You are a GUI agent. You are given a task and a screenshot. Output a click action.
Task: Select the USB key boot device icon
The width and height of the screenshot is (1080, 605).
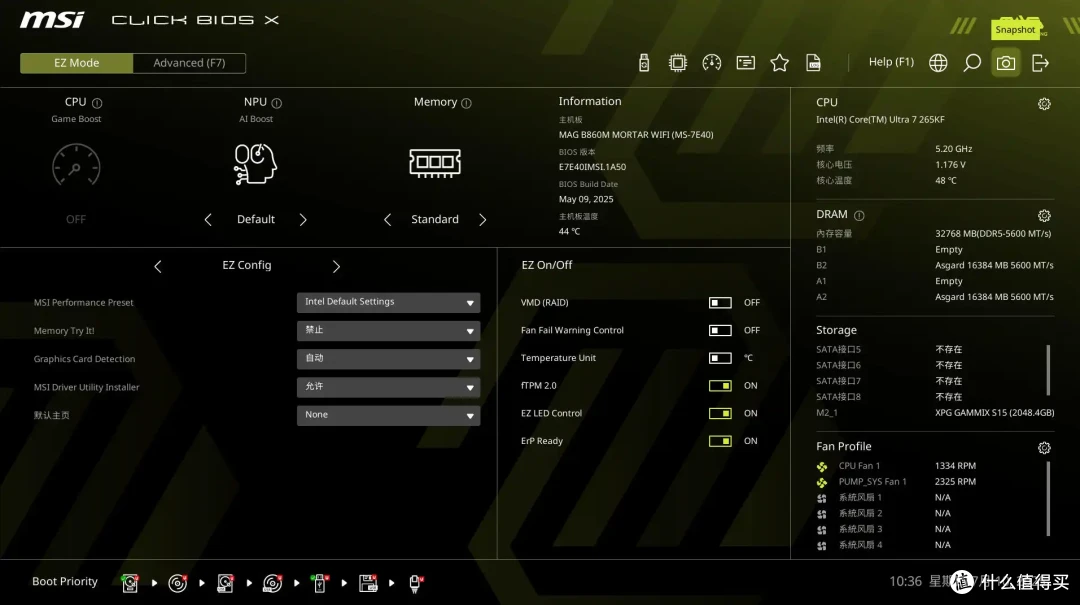tap(320, 583)
